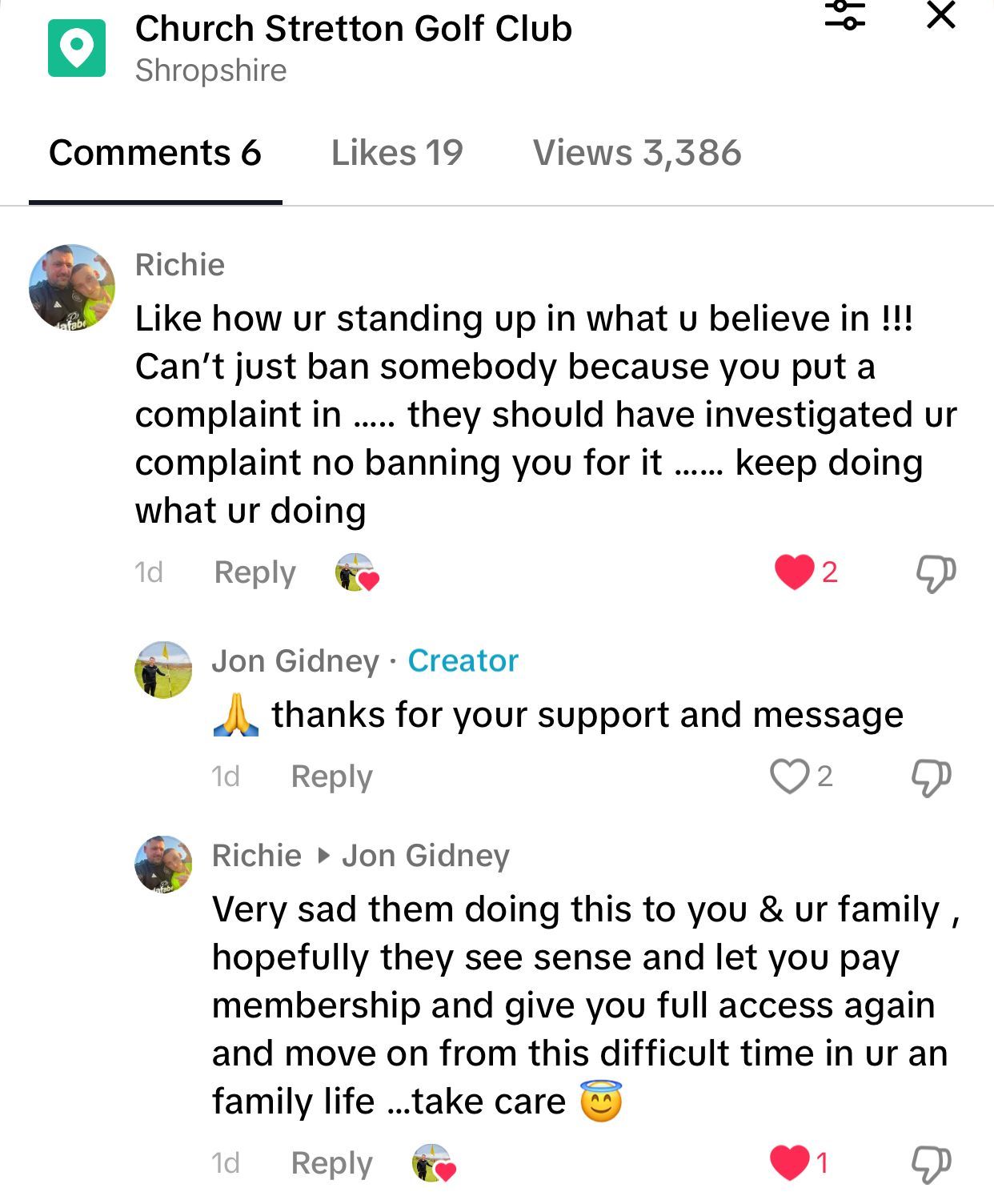Tap the creator-liked badge under Richie's last reply

434,1163
